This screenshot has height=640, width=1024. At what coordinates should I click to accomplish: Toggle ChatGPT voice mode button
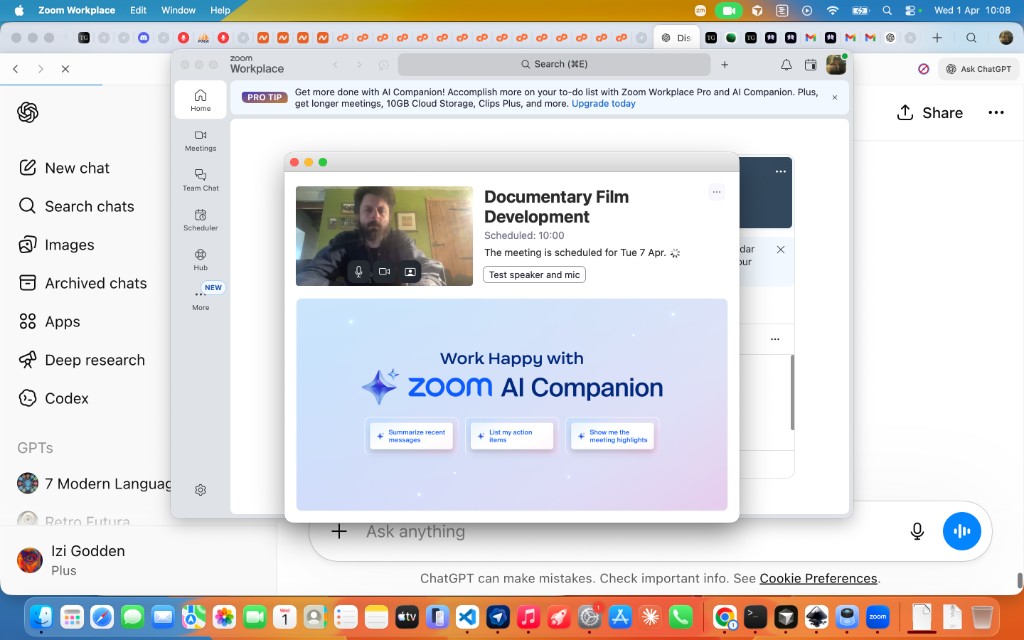click(962, 531)
